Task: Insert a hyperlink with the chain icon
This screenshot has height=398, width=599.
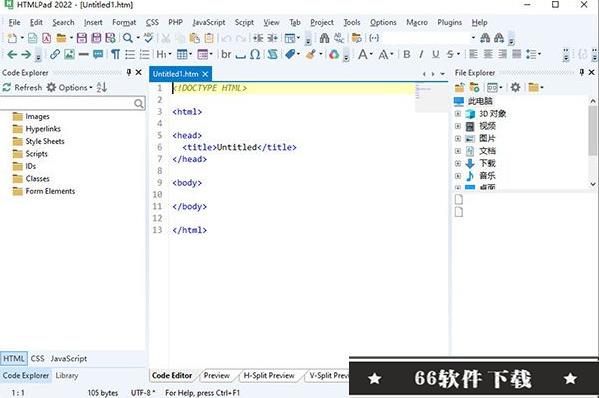Action: (55, 54)
